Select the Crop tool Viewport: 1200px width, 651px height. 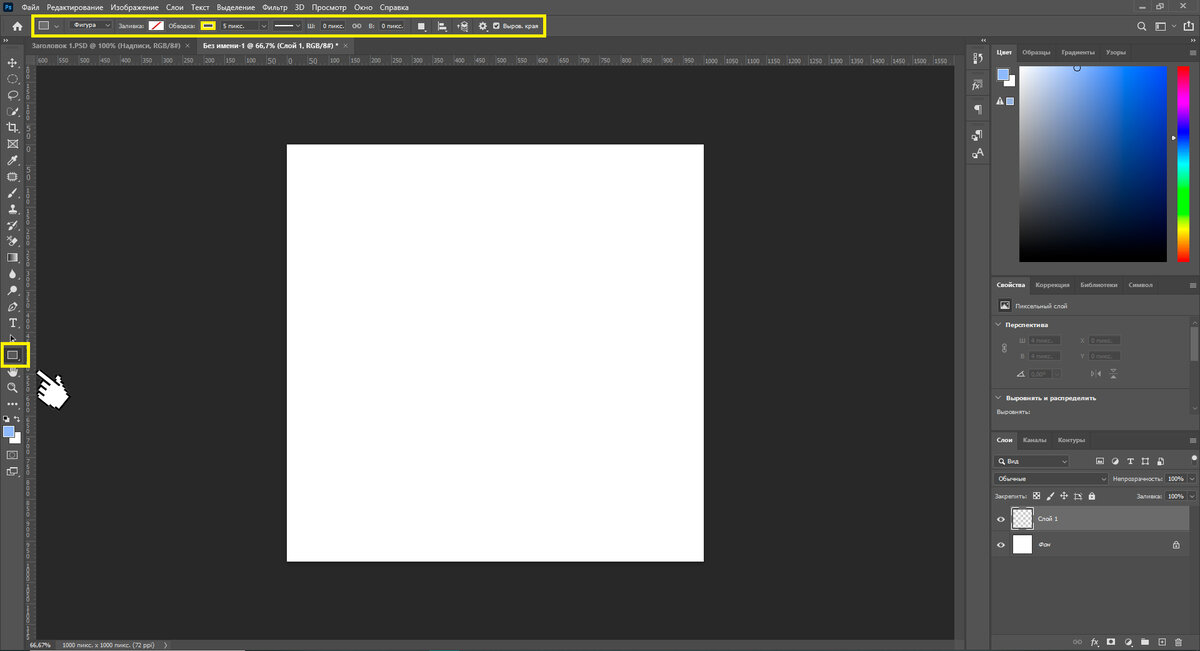coord(13,127)
